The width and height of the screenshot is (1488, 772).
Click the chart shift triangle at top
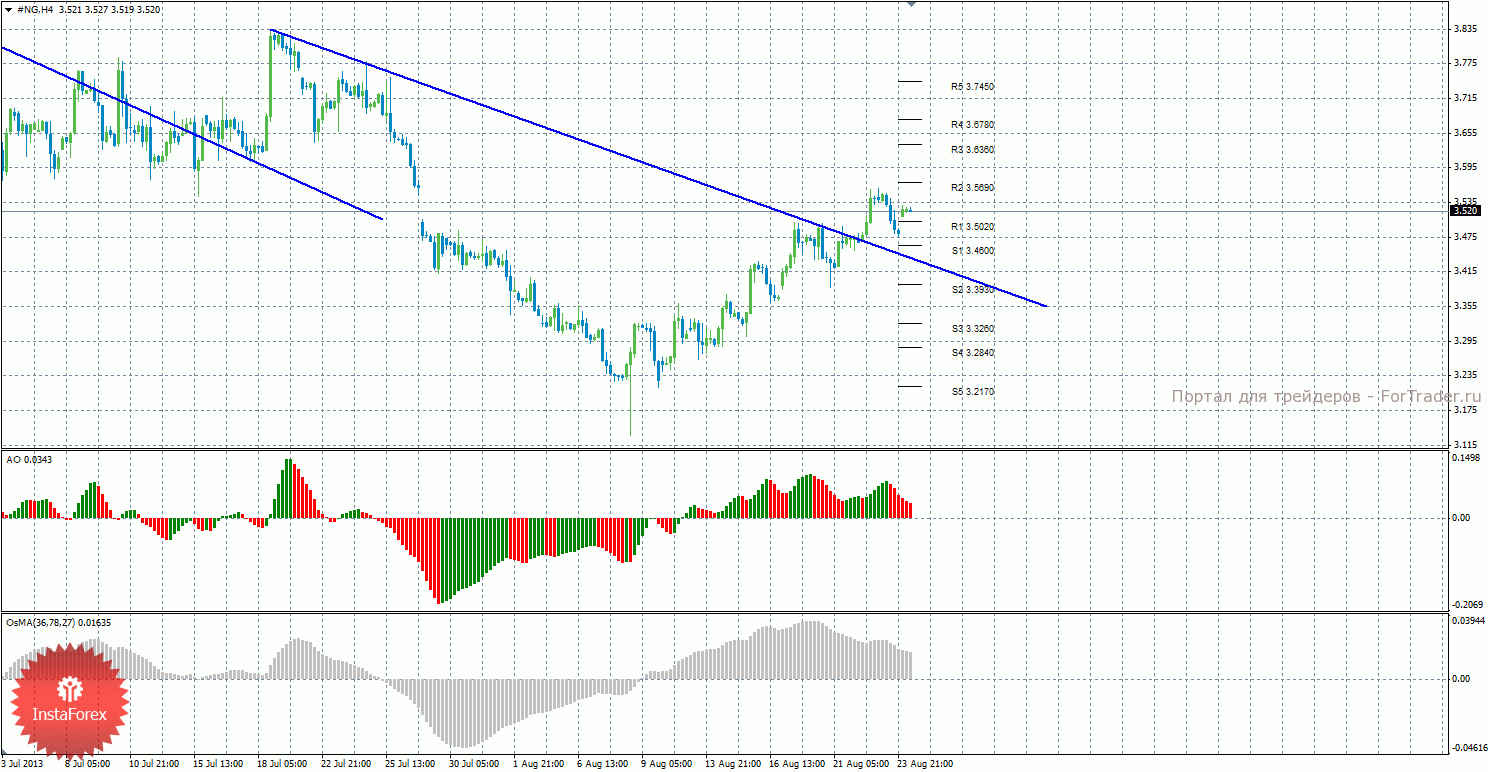pyautogui.click(x=910, y=5)
